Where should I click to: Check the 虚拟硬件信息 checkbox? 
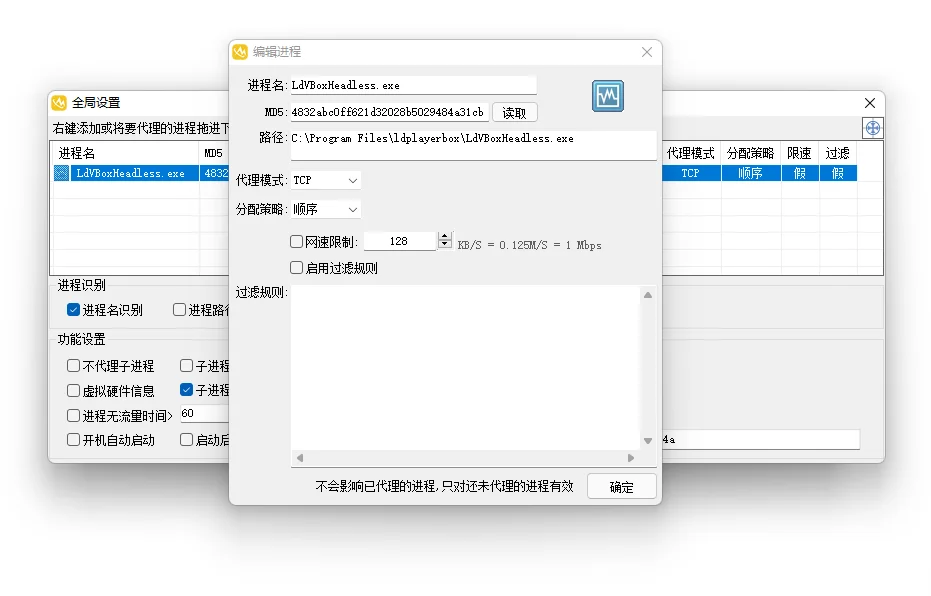[73, 390]
